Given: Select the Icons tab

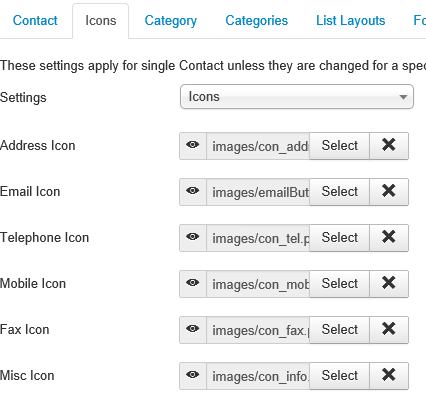Looking at the screenshot, I should pos(101,21).
